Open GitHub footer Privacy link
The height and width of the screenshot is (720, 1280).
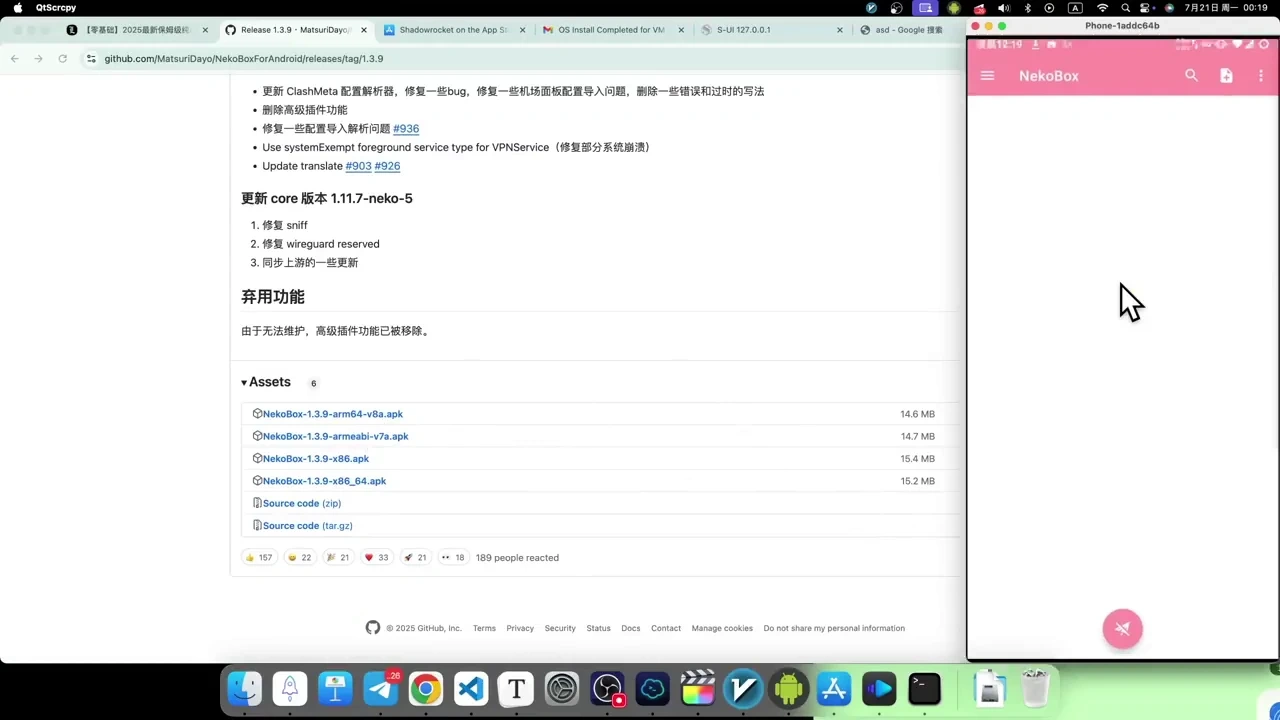tap(520, 628)
